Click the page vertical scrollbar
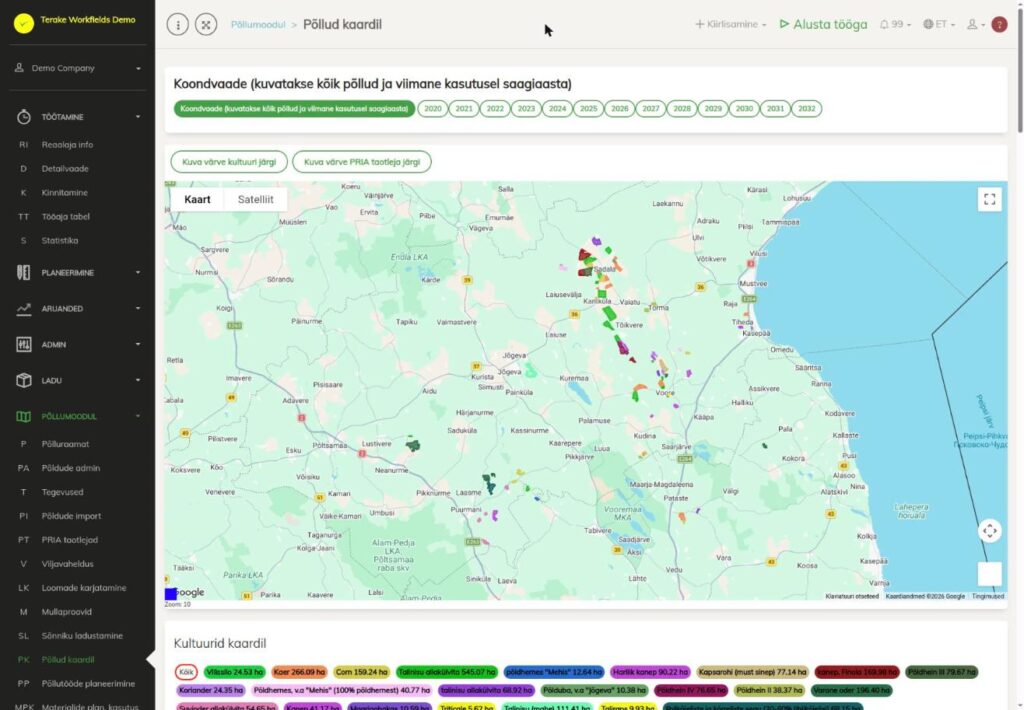1024x710 pixels. [x=1019, y=72]
